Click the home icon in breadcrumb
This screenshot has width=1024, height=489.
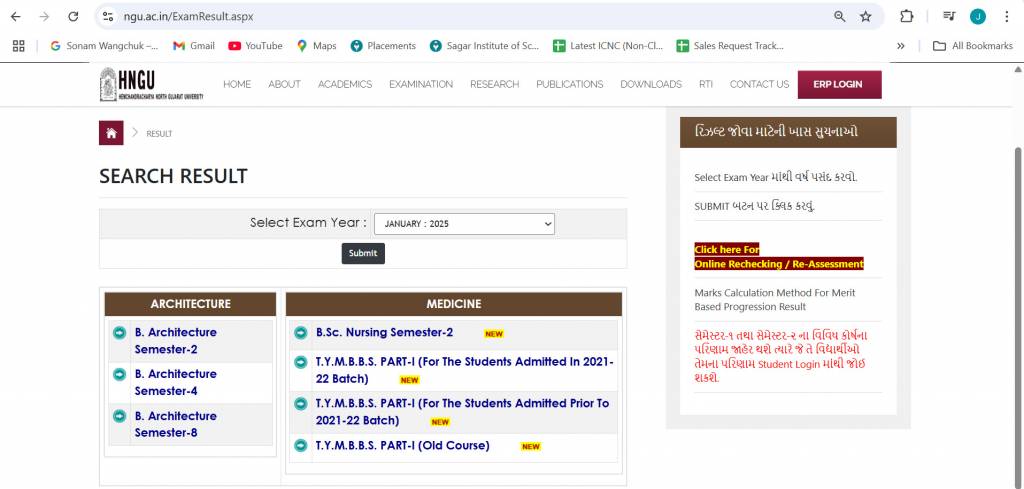click(x=111, y=133)
